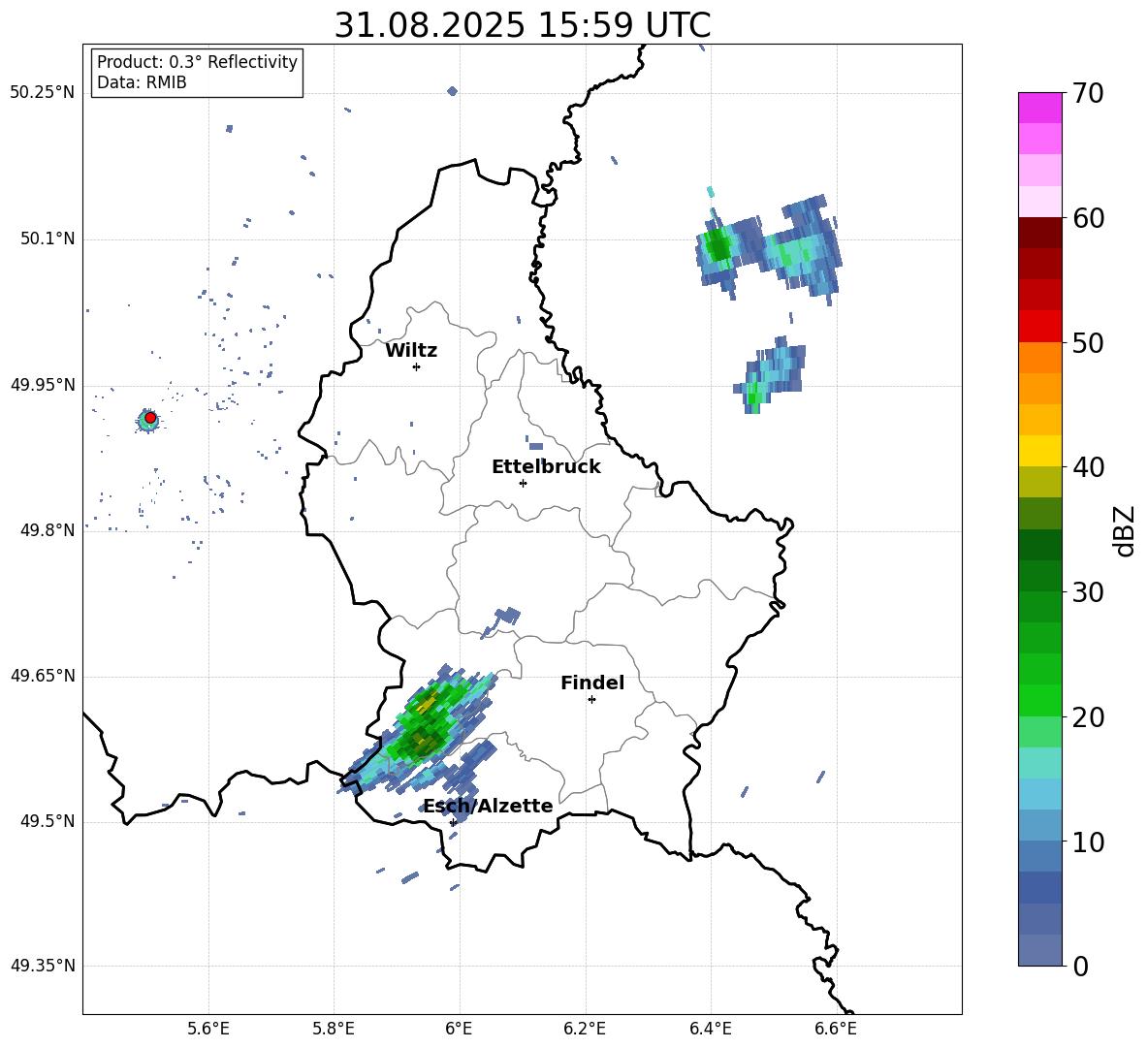
Task: Click the small blue echo north of Ettelbruck
Action: 535,445
